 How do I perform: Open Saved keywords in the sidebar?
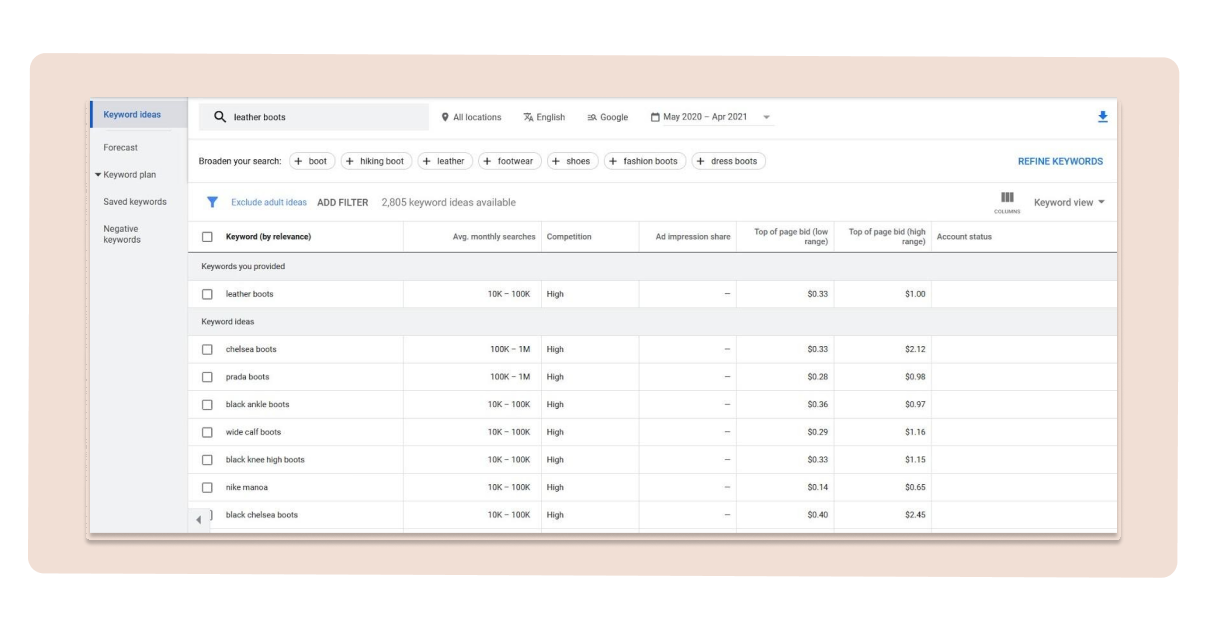pyautogui.click(x=135, y=202)
